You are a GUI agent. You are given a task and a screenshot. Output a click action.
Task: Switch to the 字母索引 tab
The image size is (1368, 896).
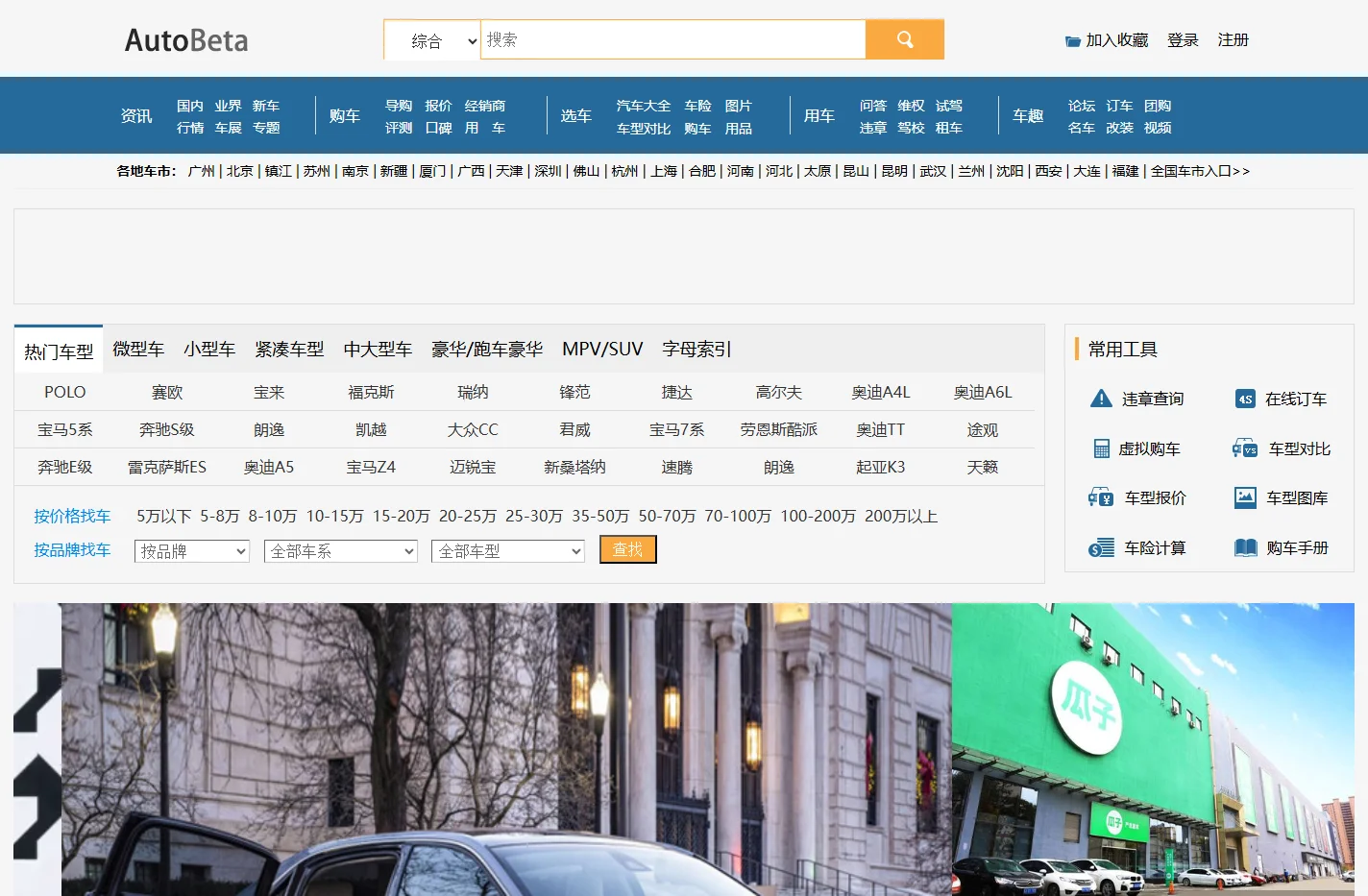coord(696,349)
